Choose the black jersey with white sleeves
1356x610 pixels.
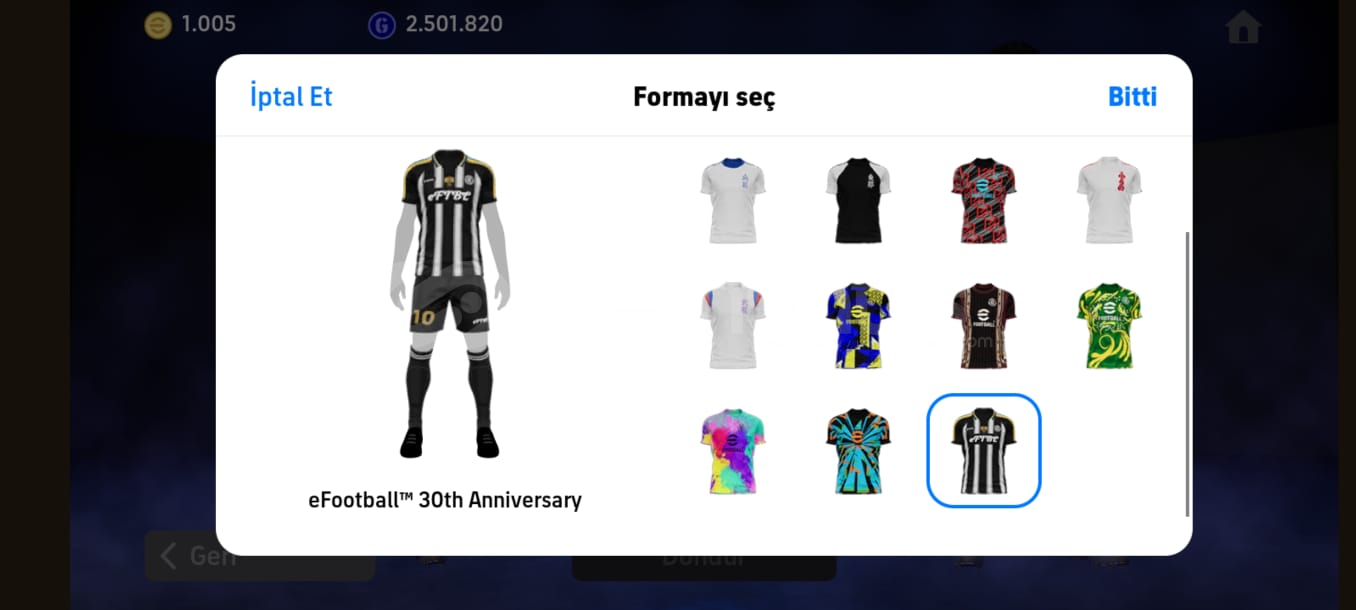(858, 200)
